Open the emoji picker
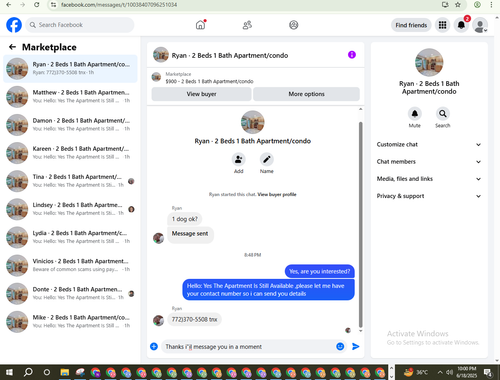500x380 pixels. (x=340, y=346)
